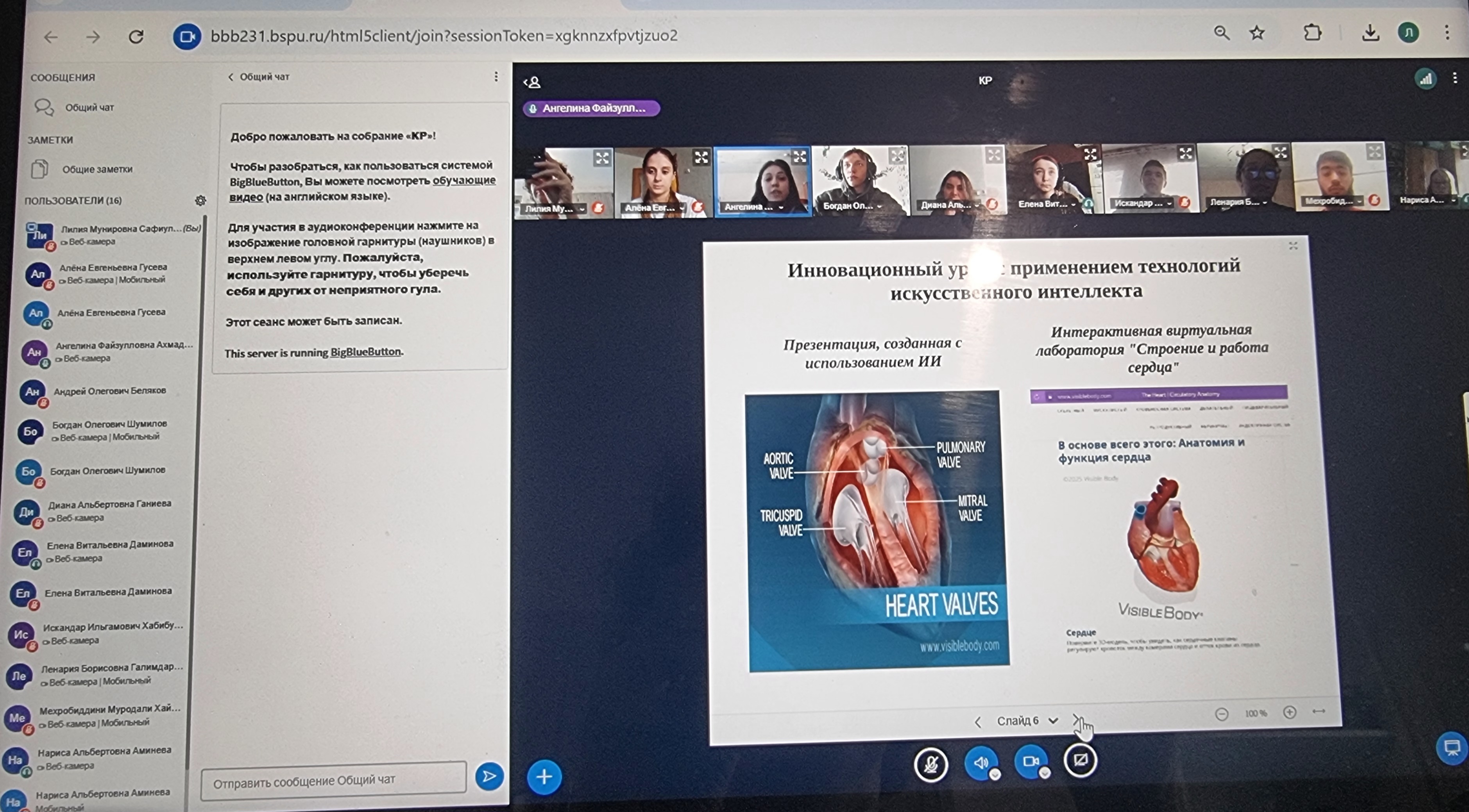Open connection status signal bars icon

(1425, 79)
